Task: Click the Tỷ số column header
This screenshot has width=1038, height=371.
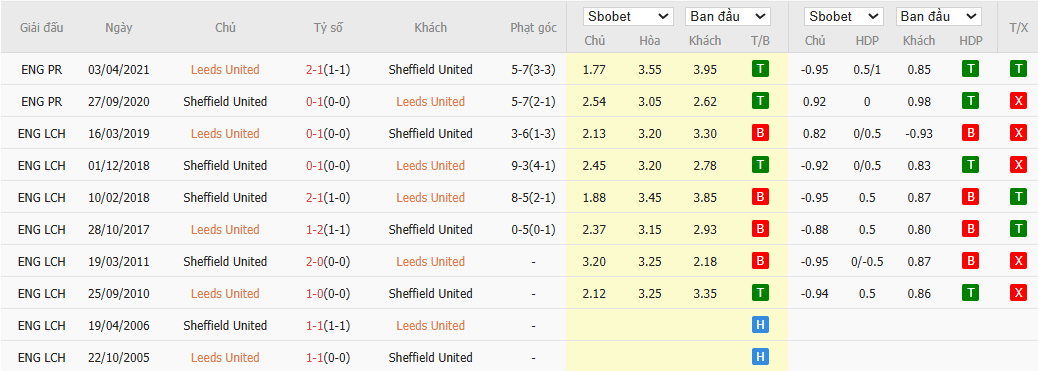Action: 328,28
